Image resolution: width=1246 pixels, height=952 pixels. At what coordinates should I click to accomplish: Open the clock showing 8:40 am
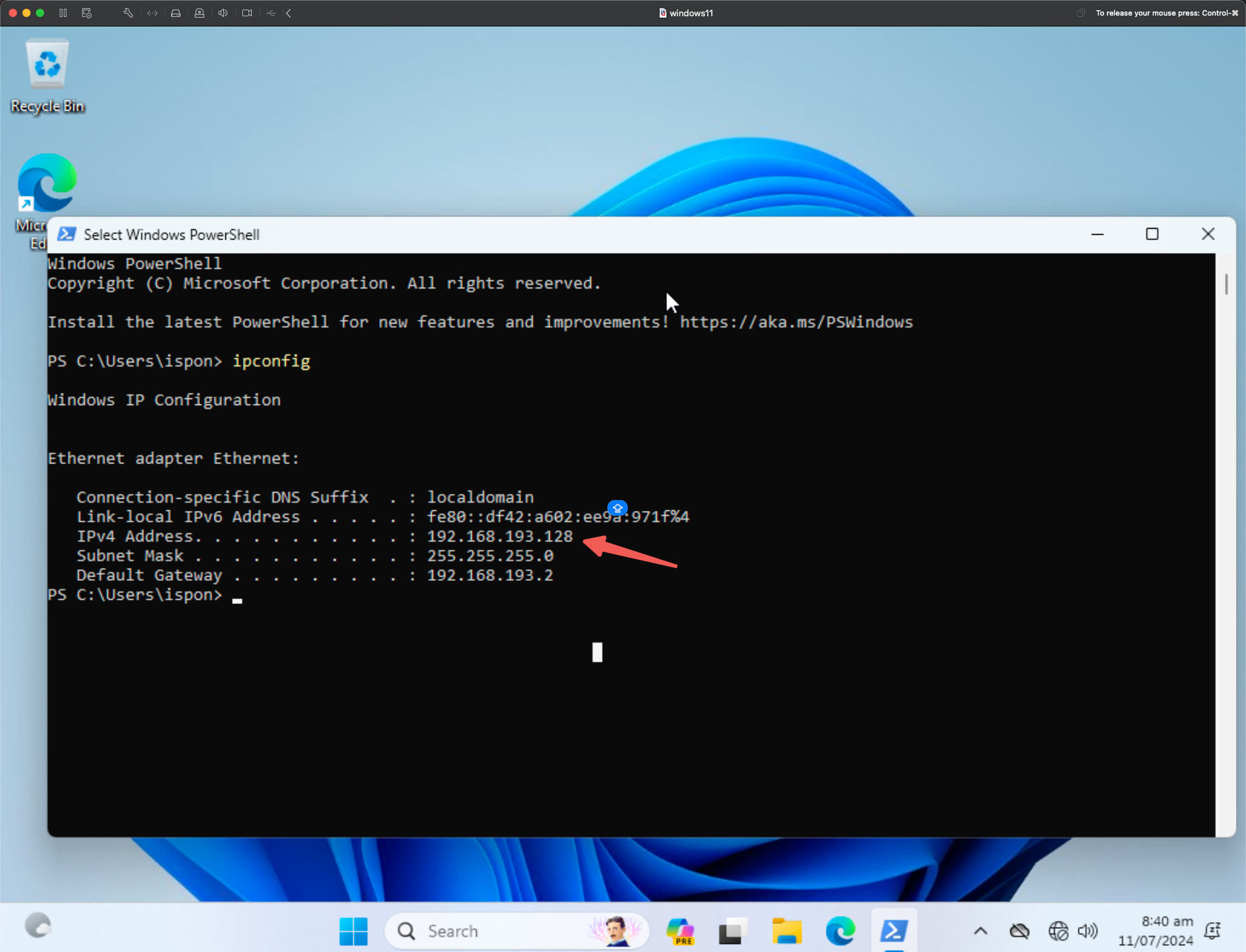point(1156,931)
